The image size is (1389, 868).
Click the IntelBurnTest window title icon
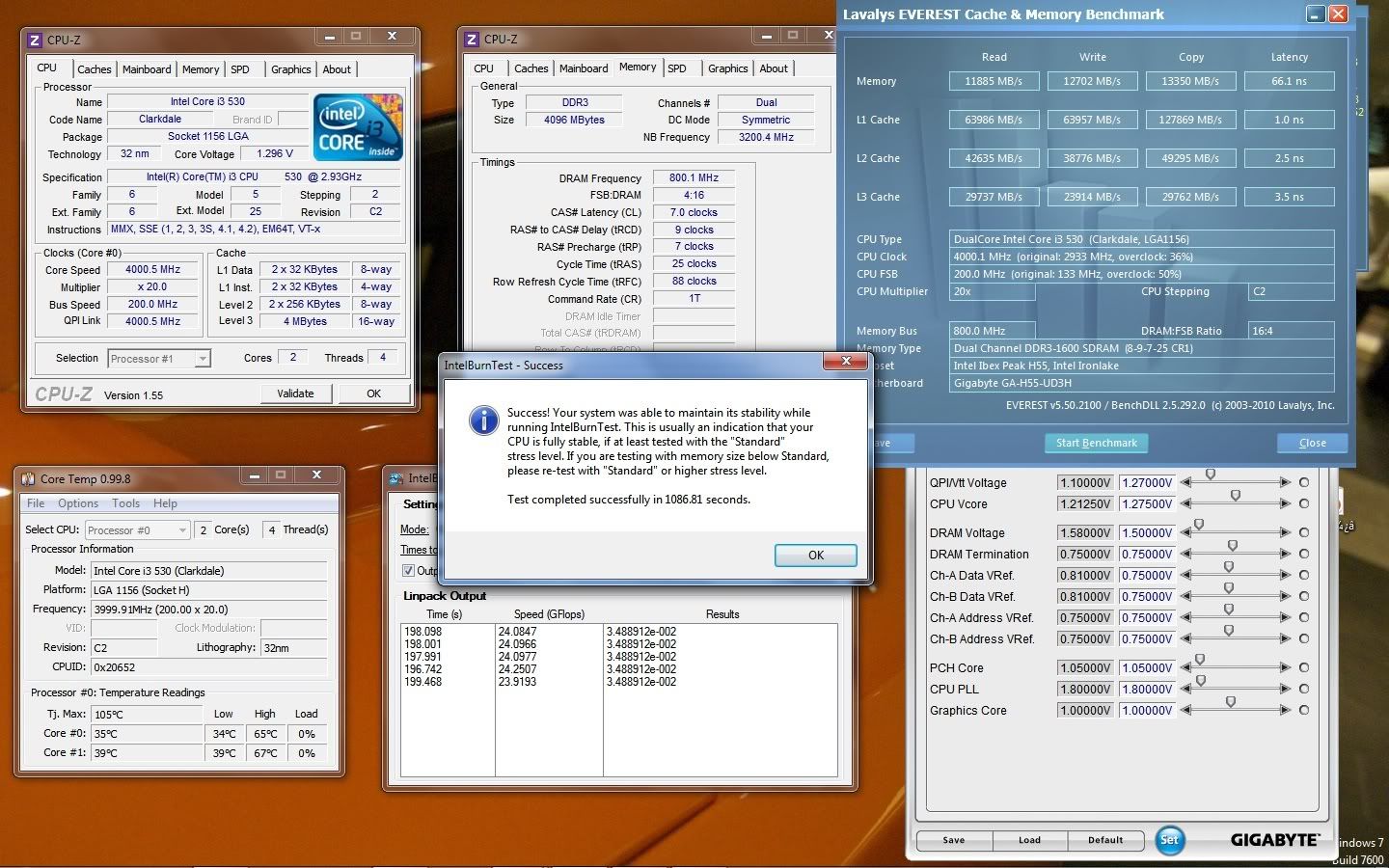pyautogui.click(x=395, y=478)
